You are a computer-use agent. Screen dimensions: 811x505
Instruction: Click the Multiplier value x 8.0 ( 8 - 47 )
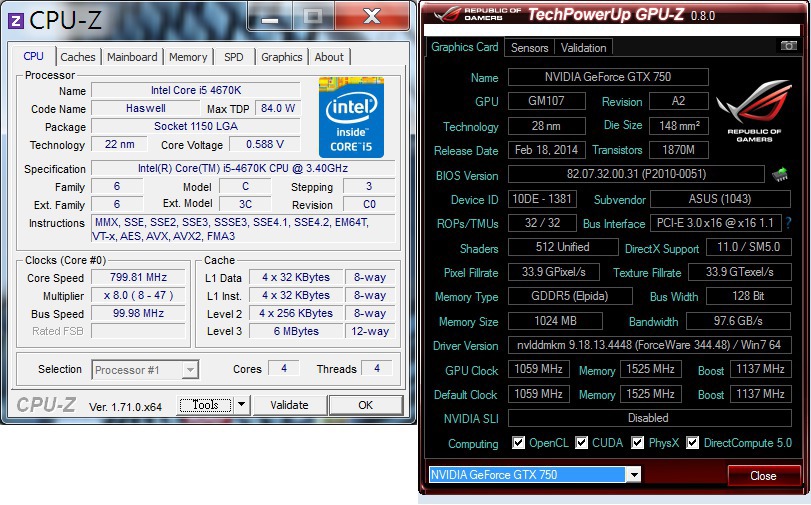tap(138, 295)
